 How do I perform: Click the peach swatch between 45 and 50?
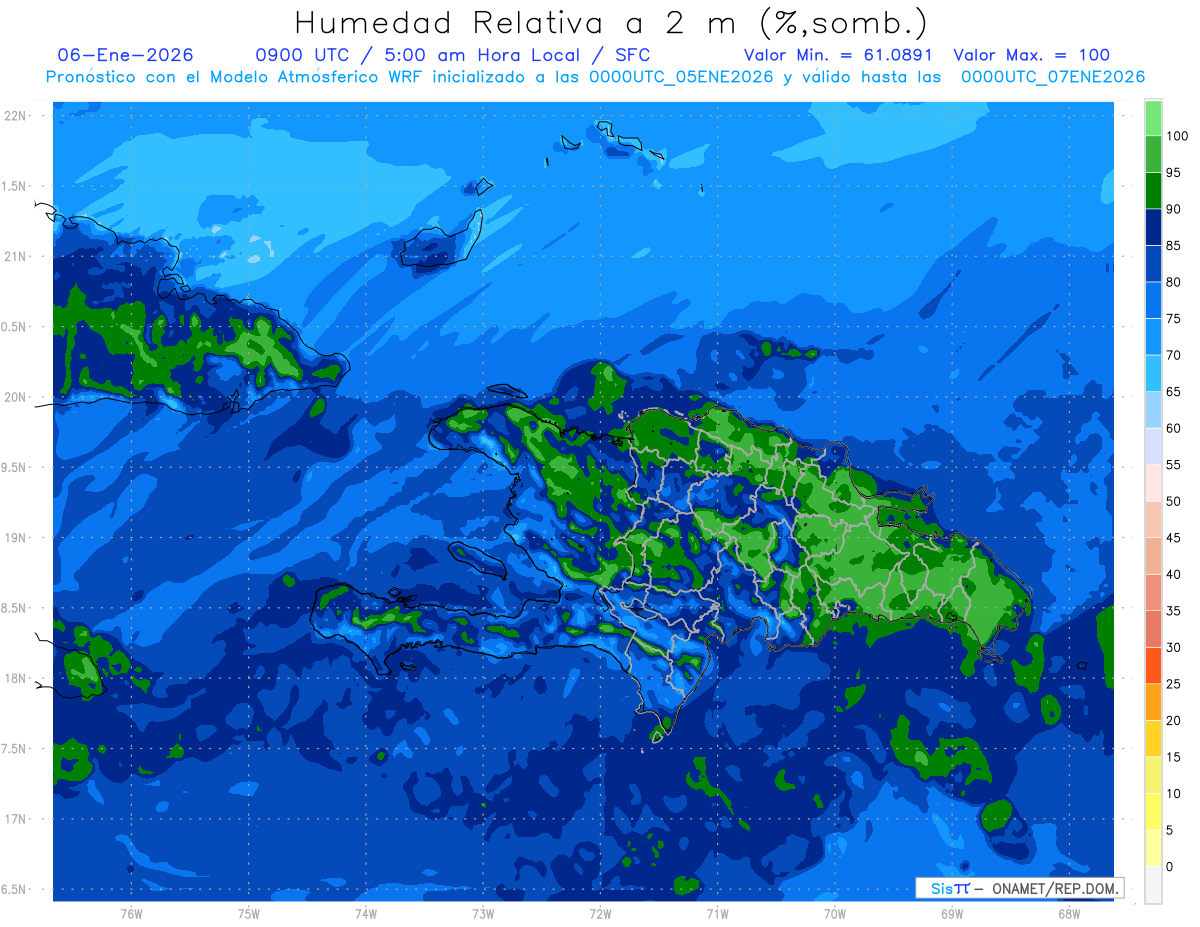coord(1153,519)
